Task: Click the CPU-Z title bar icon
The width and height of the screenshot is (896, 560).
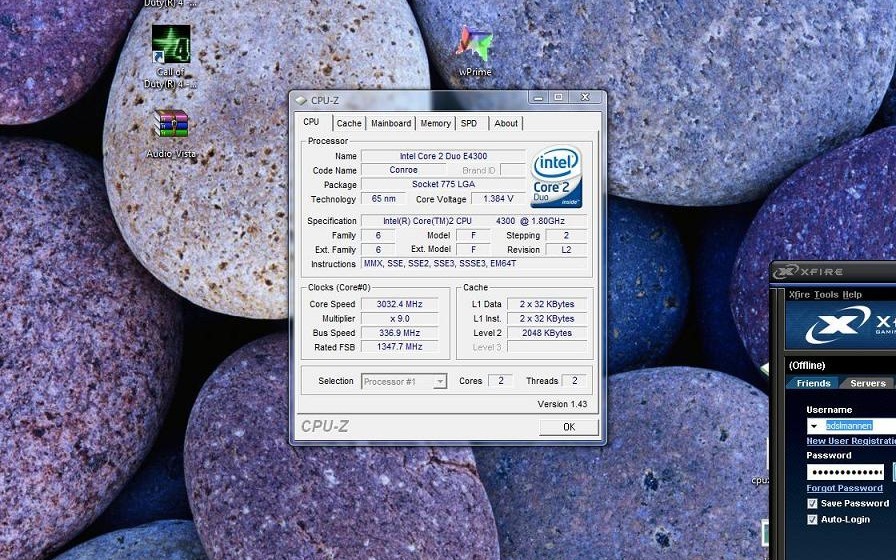Action: (301, 101)
